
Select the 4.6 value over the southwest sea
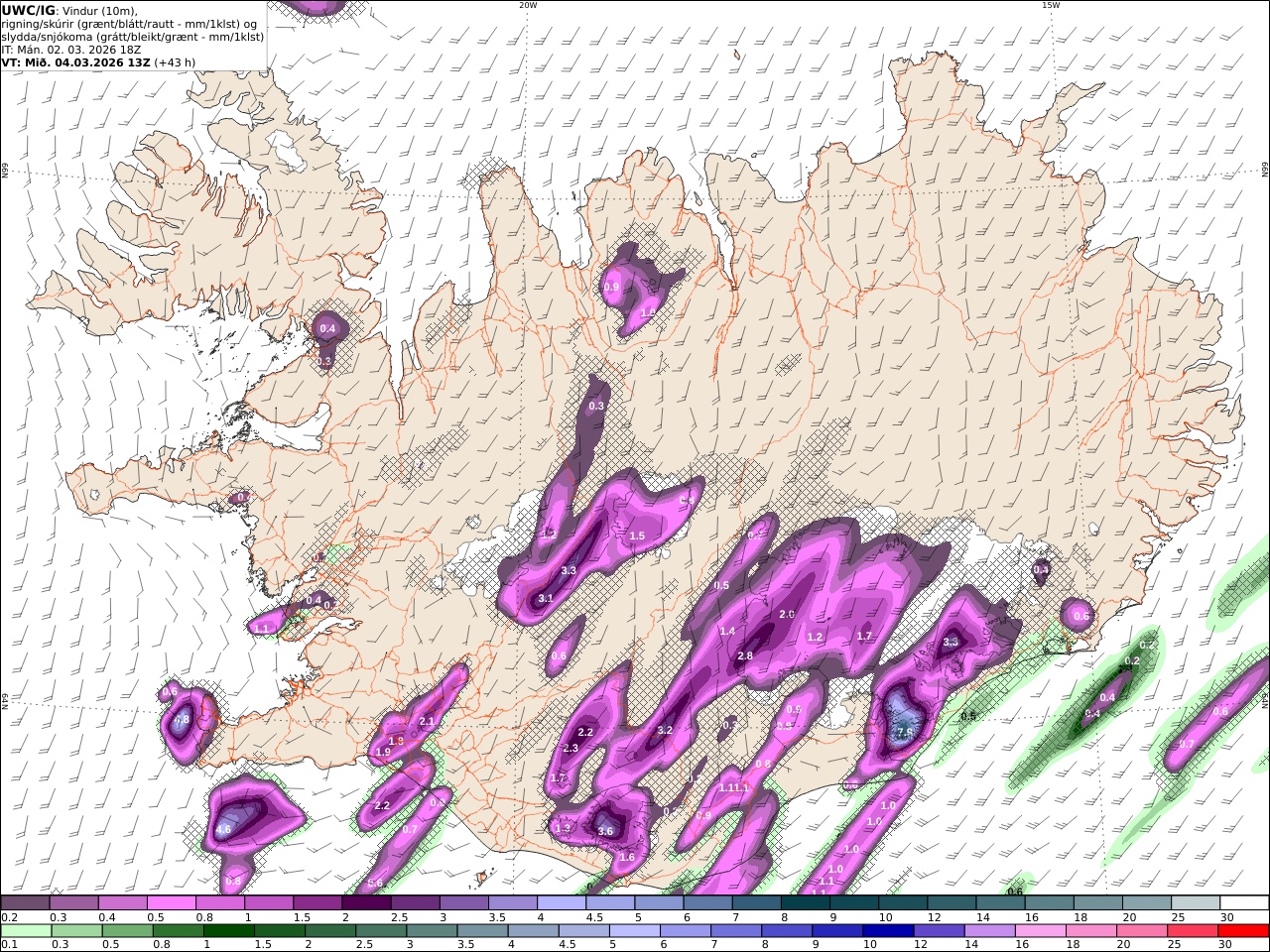[223, 830]
